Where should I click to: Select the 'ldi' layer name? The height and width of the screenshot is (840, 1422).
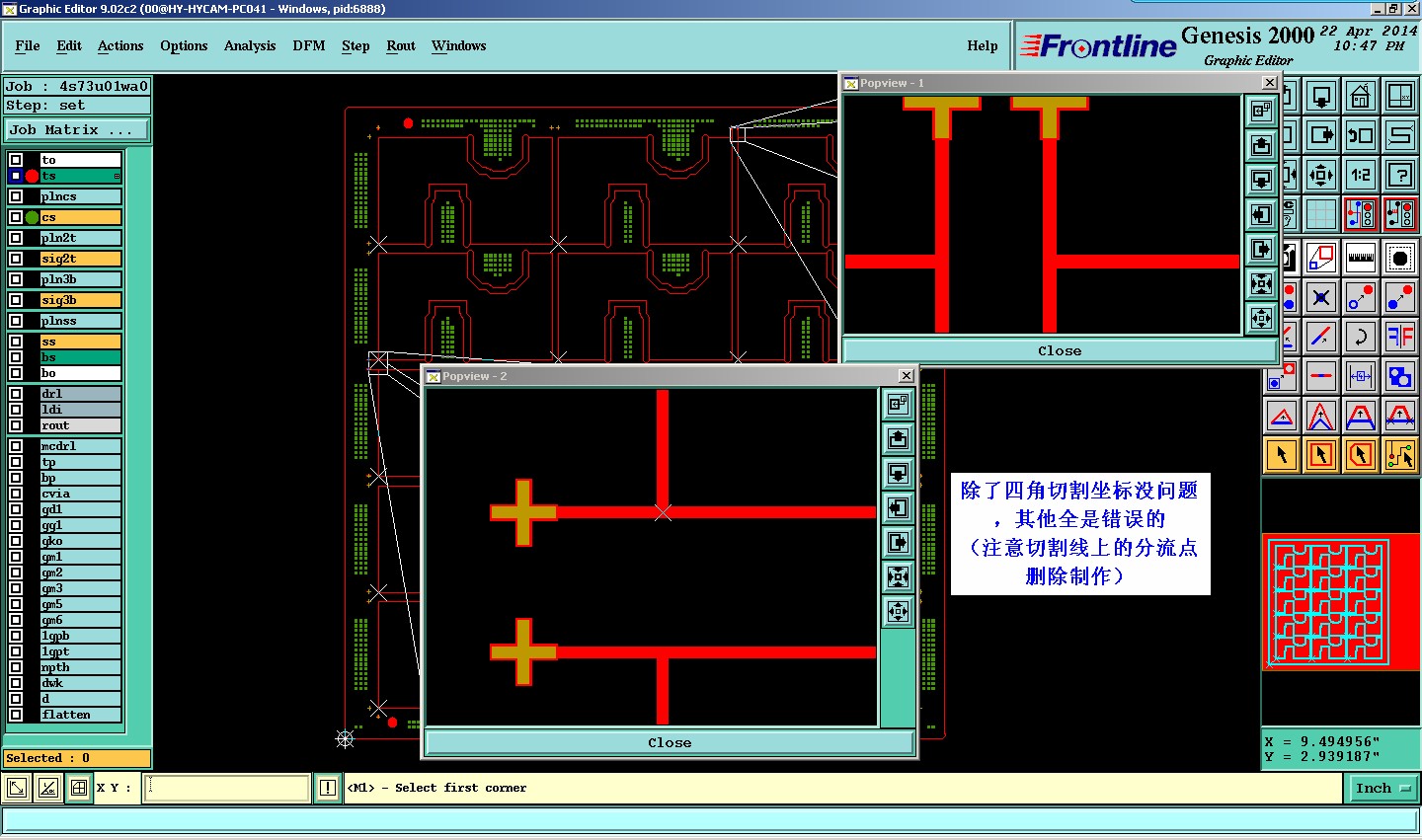pos(80,410)
